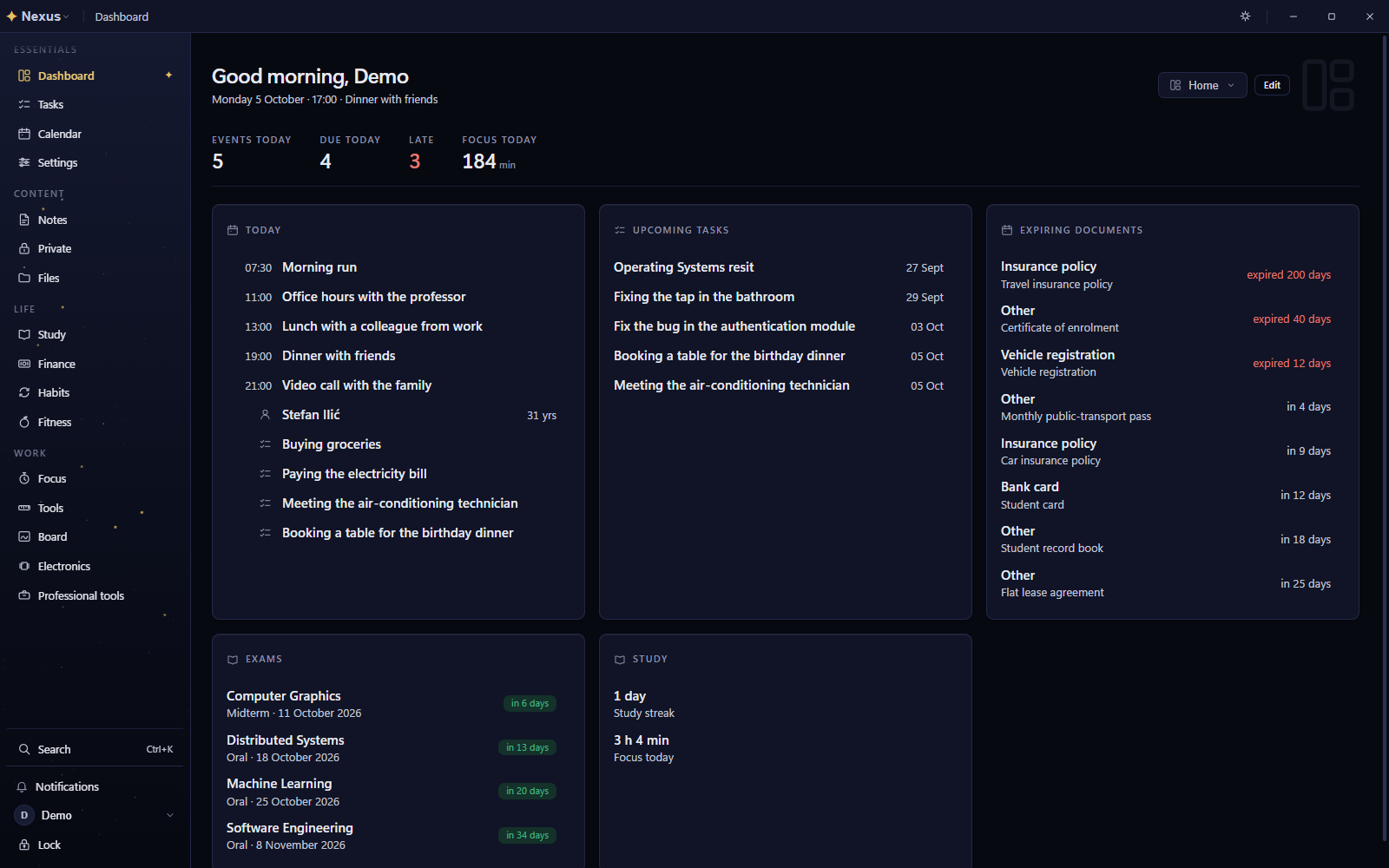Open the Settings sliders icon

(x=24, y=162)
